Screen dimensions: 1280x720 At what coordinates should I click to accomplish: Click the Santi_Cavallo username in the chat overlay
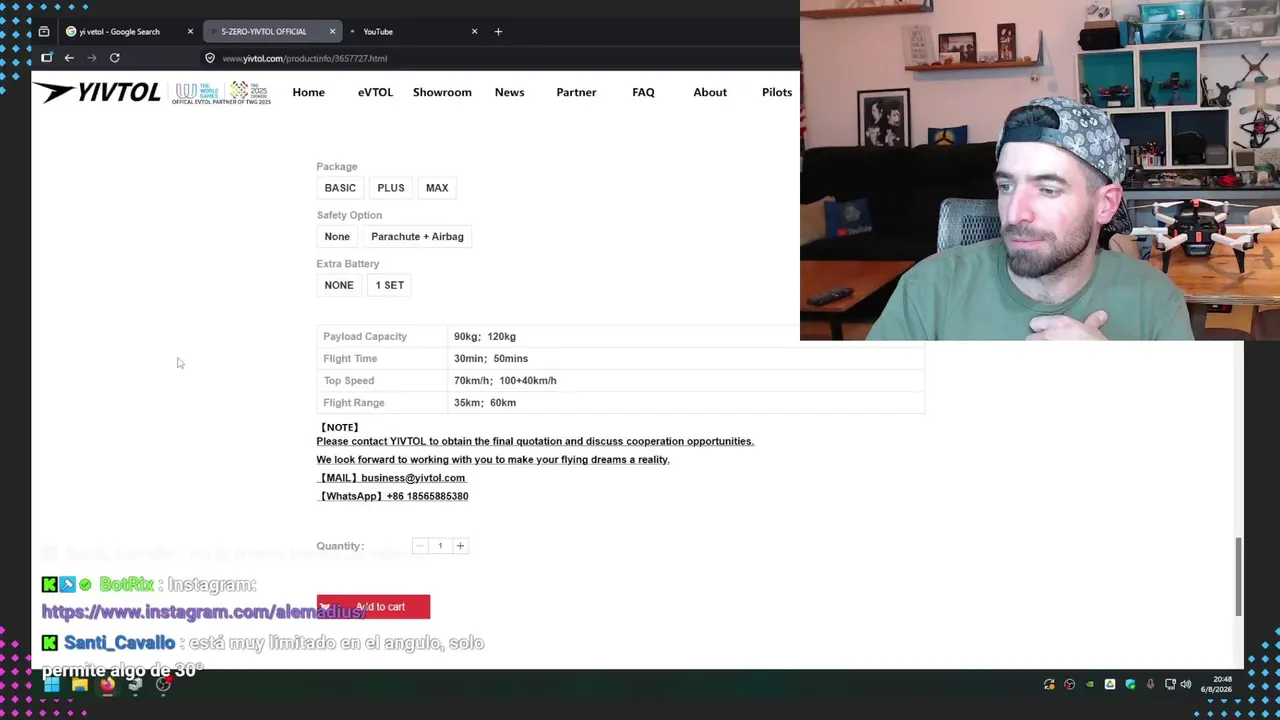click(119, 643)
